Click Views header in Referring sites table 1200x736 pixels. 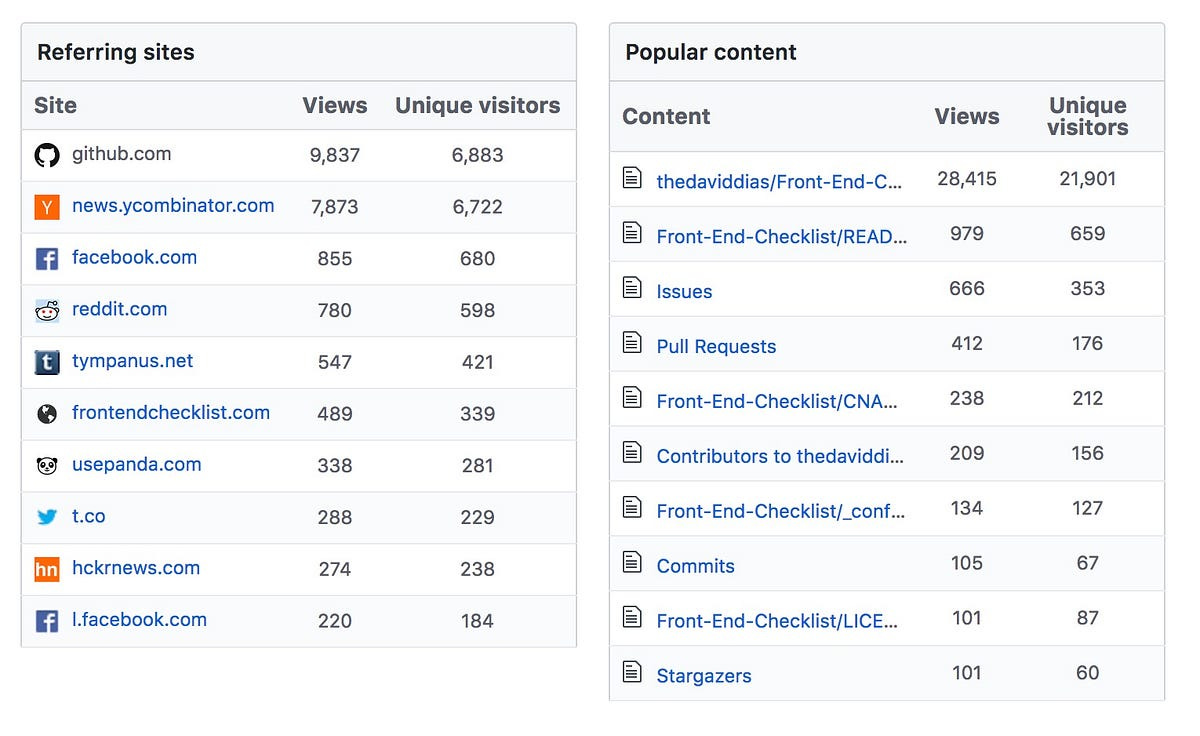335,105
